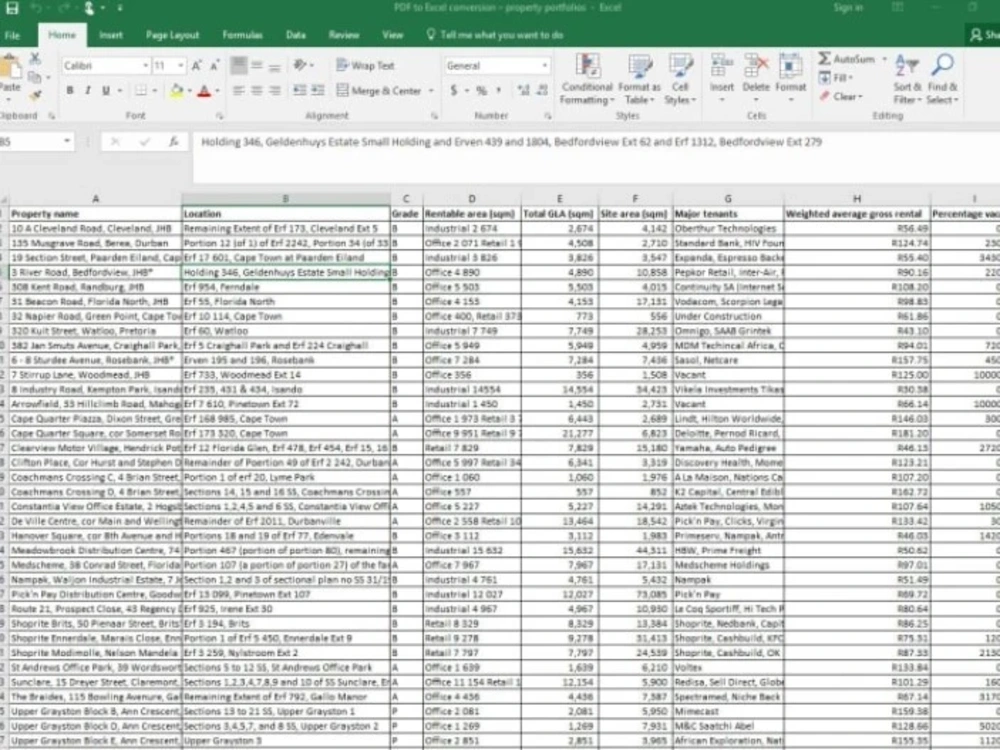Click the Insert Function fx icon

(173, 142)
